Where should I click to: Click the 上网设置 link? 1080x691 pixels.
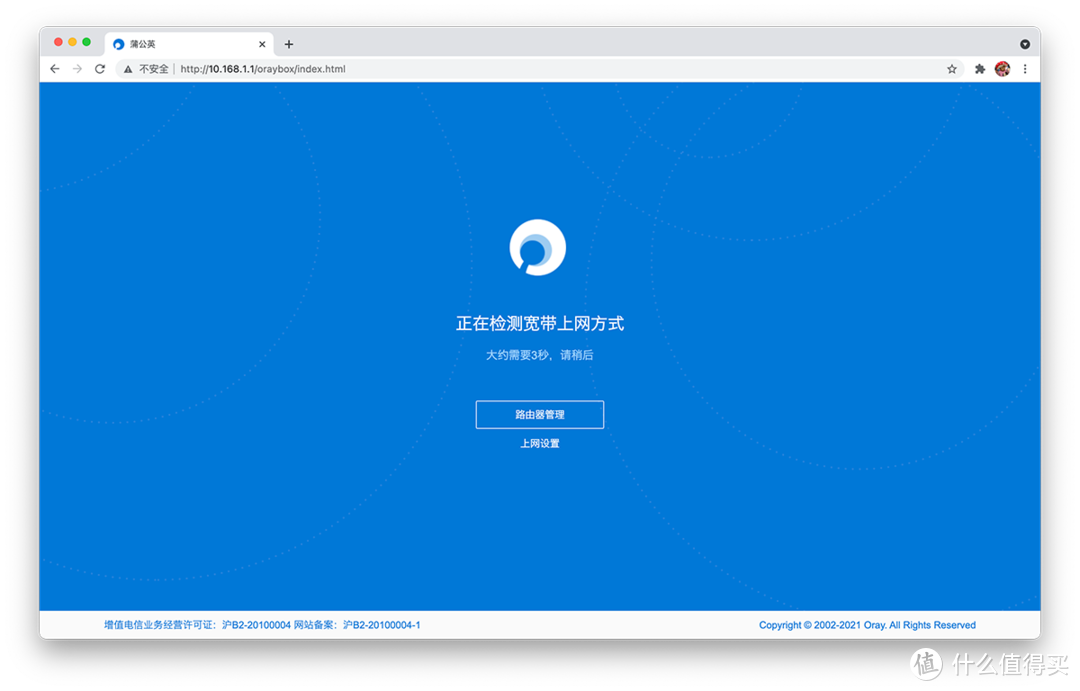540,444
